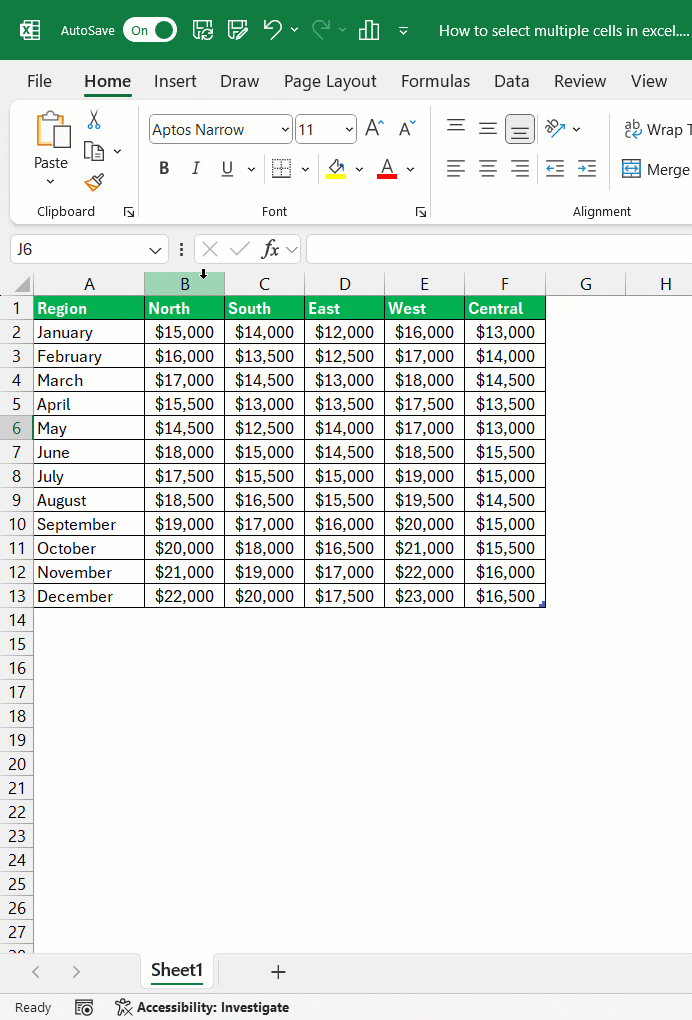This screenshot has height=1020, width=692.
Task: Click the Copy icon
Action: (x=94, y=151)
